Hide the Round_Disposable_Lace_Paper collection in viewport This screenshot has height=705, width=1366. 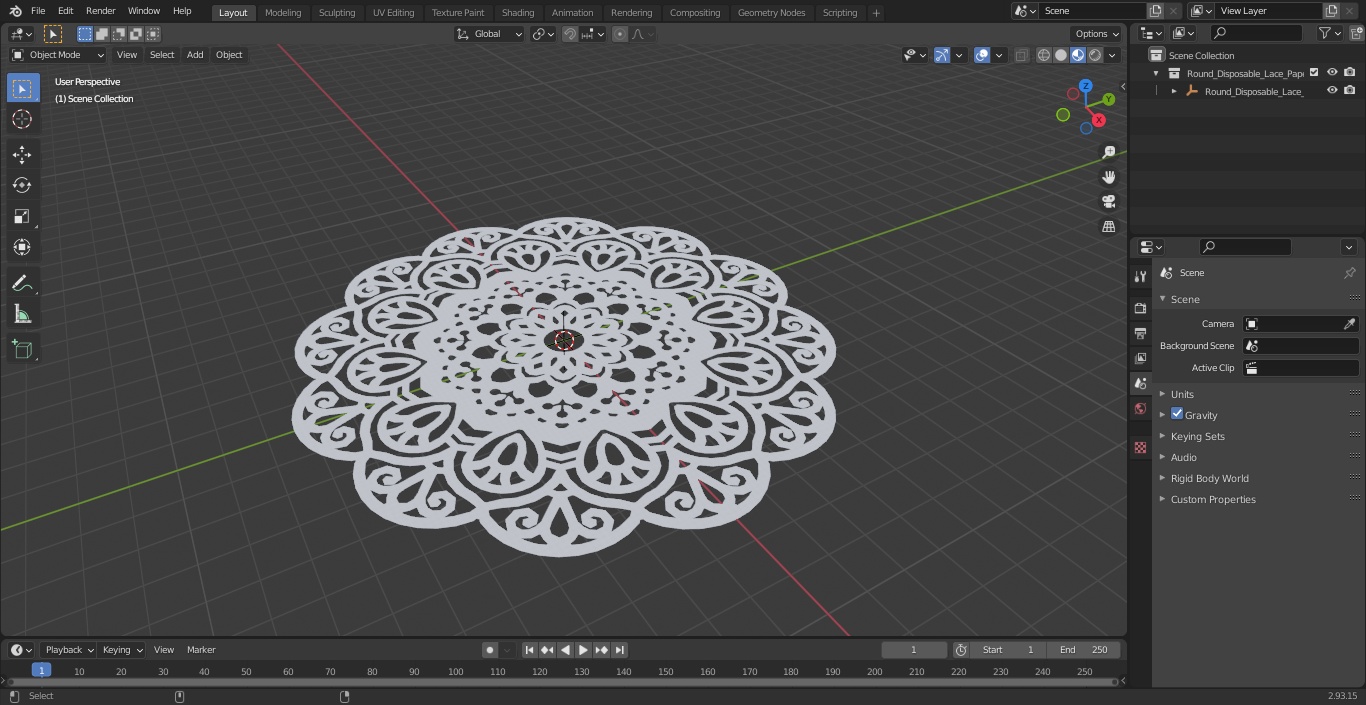pyautogui.click(x=1332, y=72)
